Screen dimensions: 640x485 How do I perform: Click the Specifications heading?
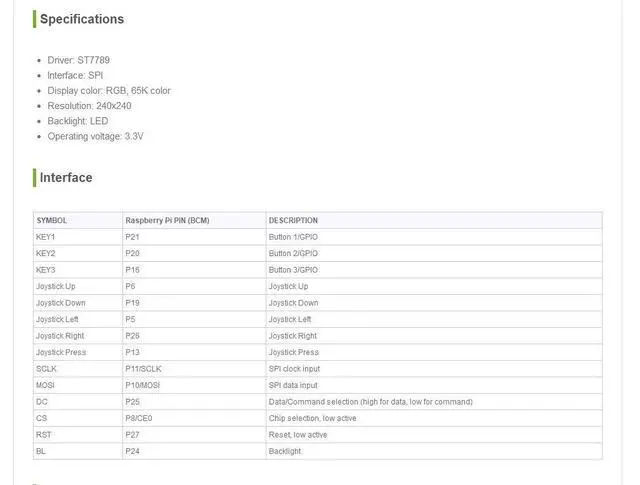82,19
